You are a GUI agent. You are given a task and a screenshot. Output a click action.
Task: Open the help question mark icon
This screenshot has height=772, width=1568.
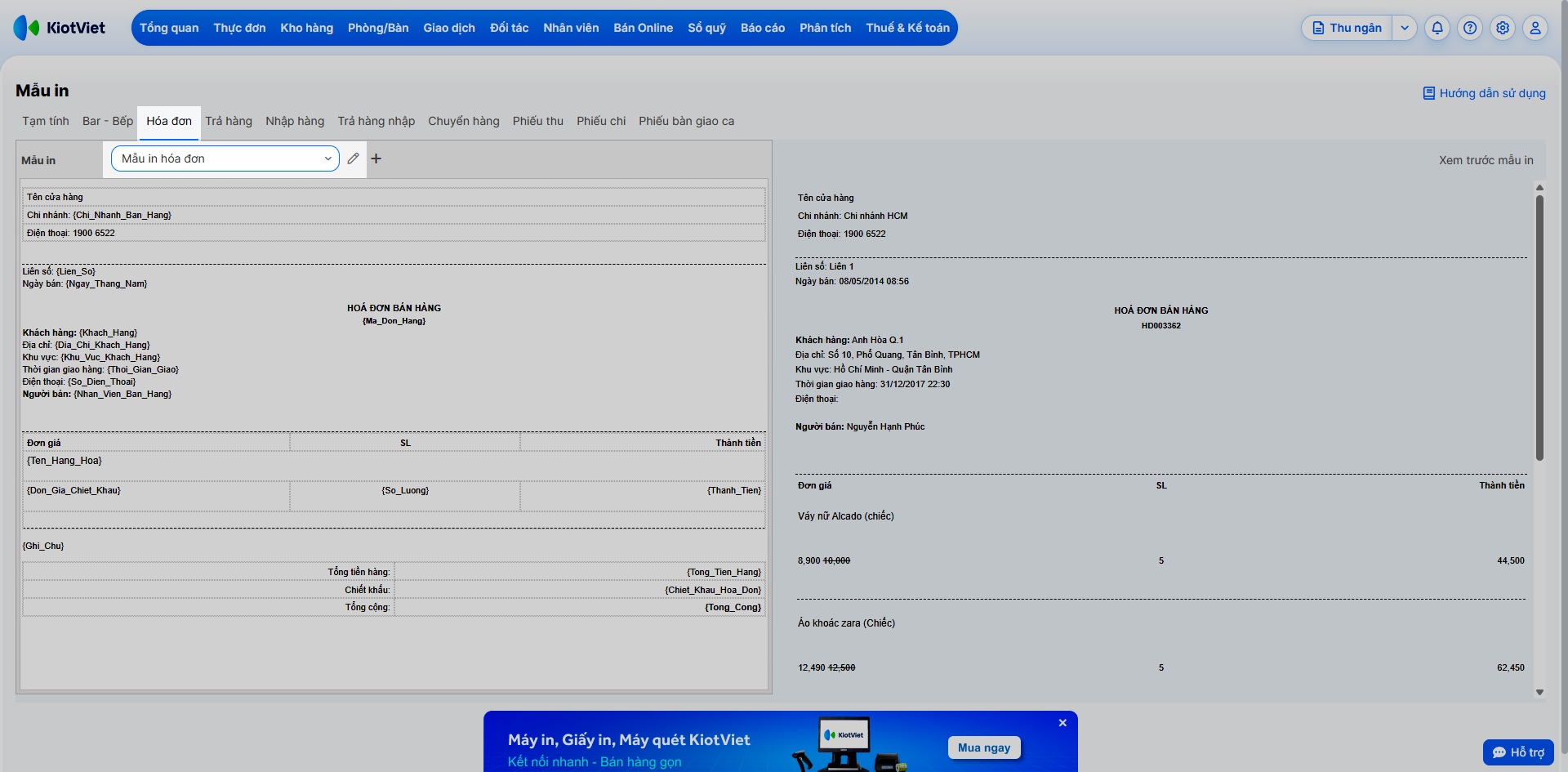pyautogui.click(x=1470, y=28)
